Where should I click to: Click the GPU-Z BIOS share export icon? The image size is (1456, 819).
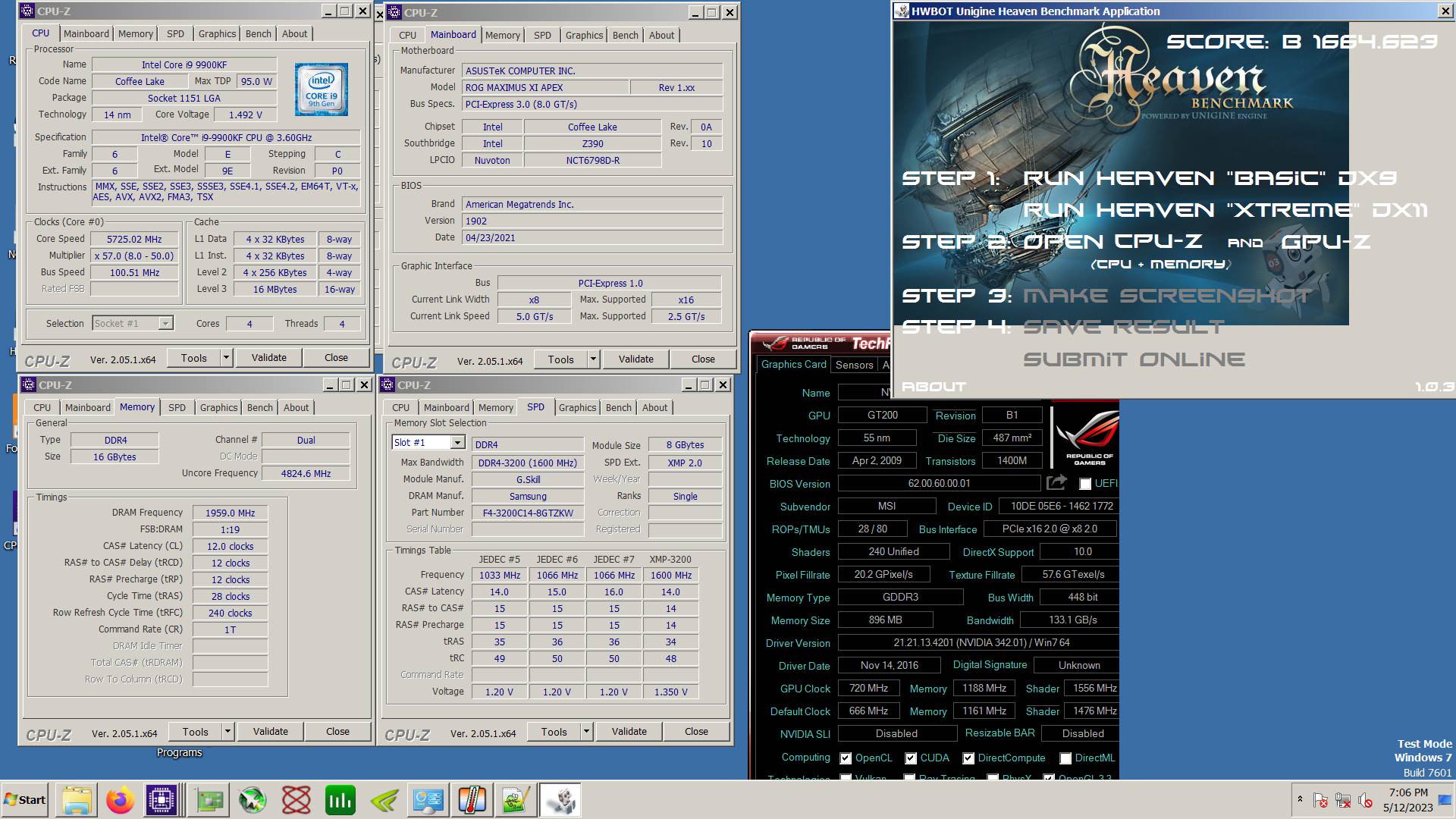pyautogui.click(x=1056, y=483)
